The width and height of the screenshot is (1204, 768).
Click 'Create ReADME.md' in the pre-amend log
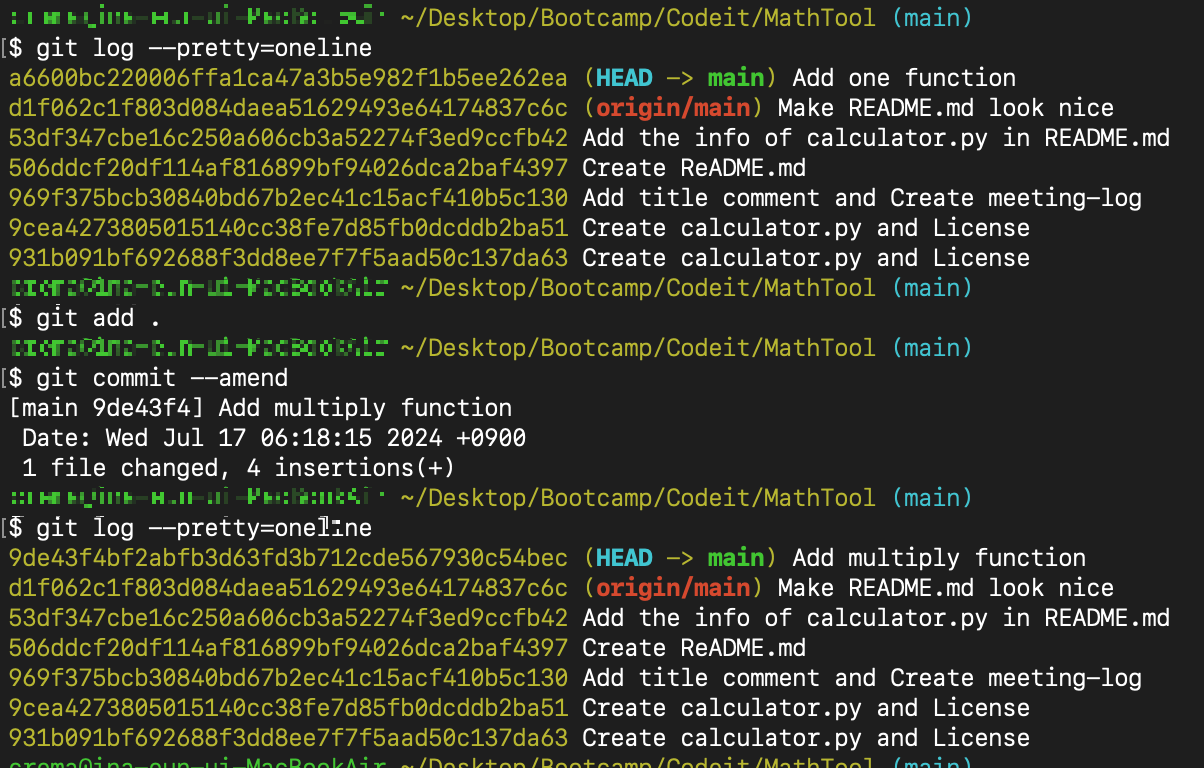(694, 168)
